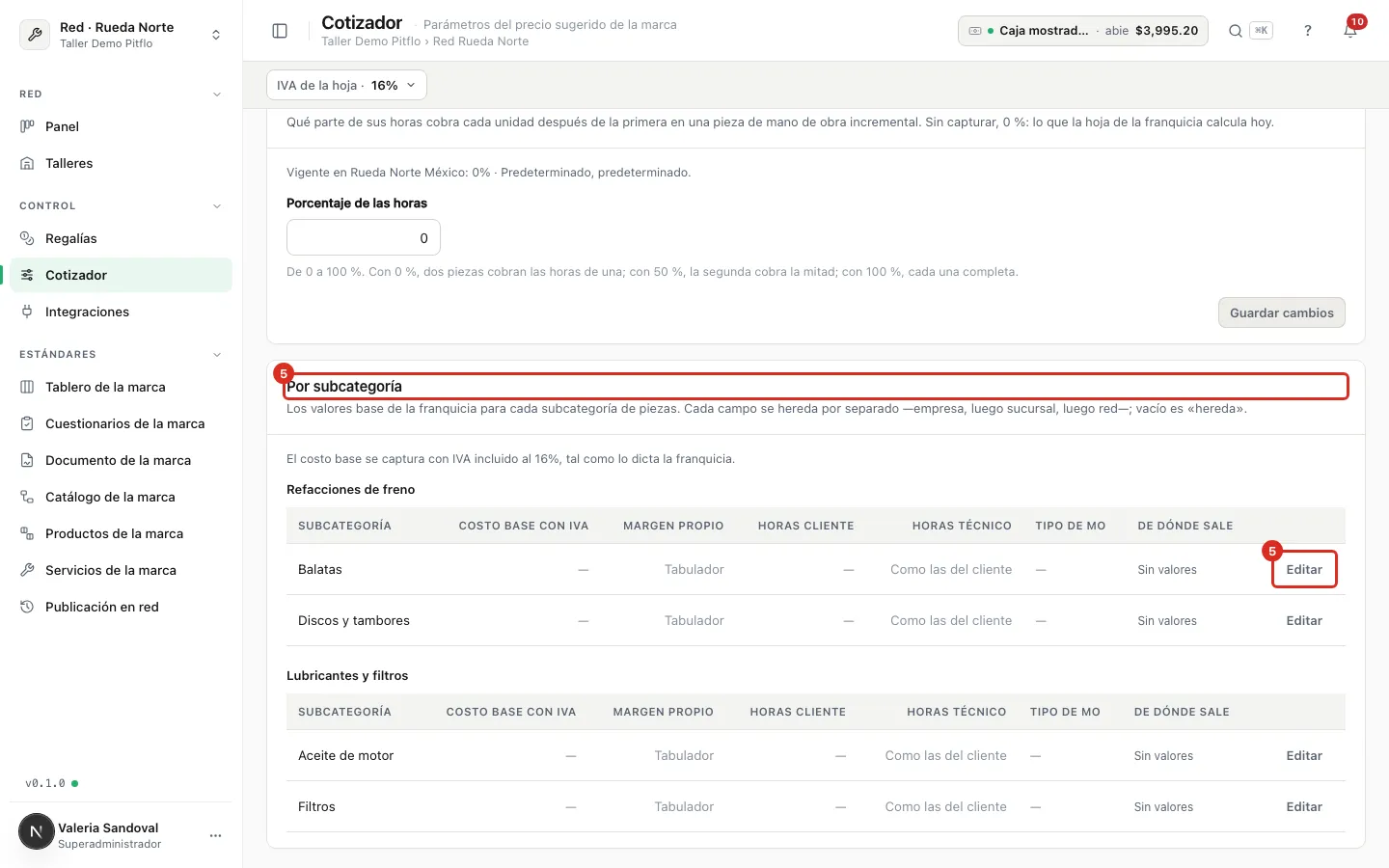
Task: Open user menu three-dots for Valeria Sandoval
Action: click(x=216, y=835)
